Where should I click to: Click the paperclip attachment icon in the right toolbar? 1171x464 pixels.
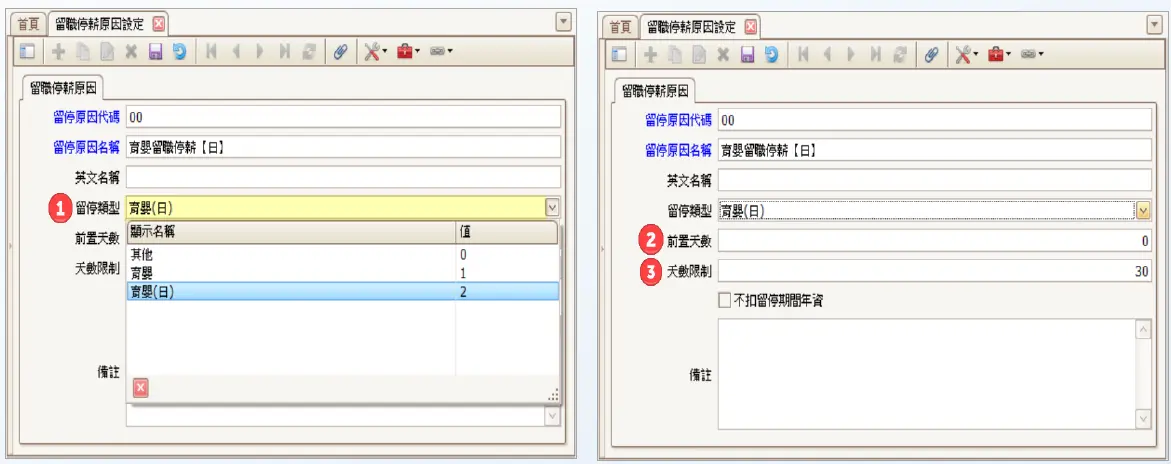click(929, 54)
